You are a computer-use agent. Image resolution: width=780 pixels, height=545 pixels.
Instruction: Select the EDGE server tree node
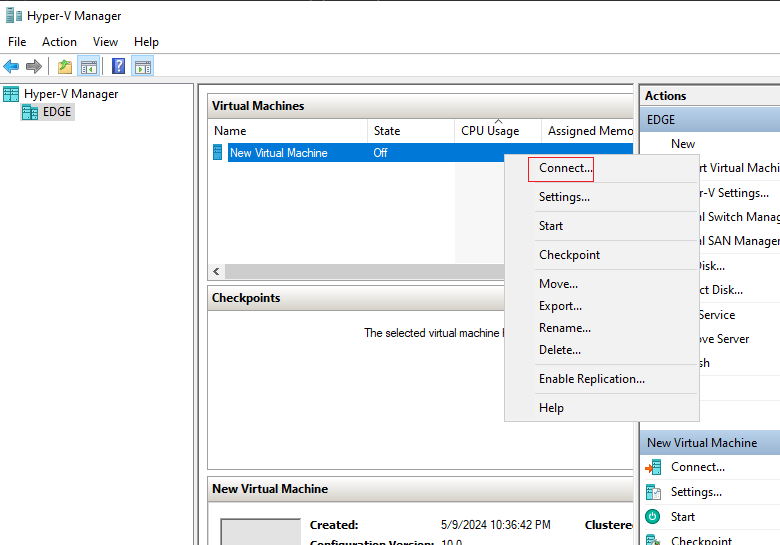click(48, 112)
